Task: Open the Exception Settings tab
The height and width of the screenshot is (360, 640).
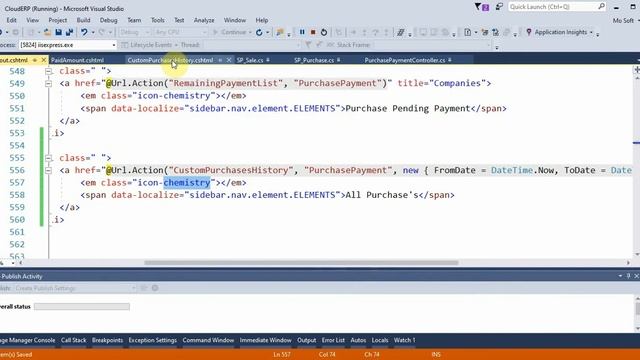Action: click(x=153, y=340)
